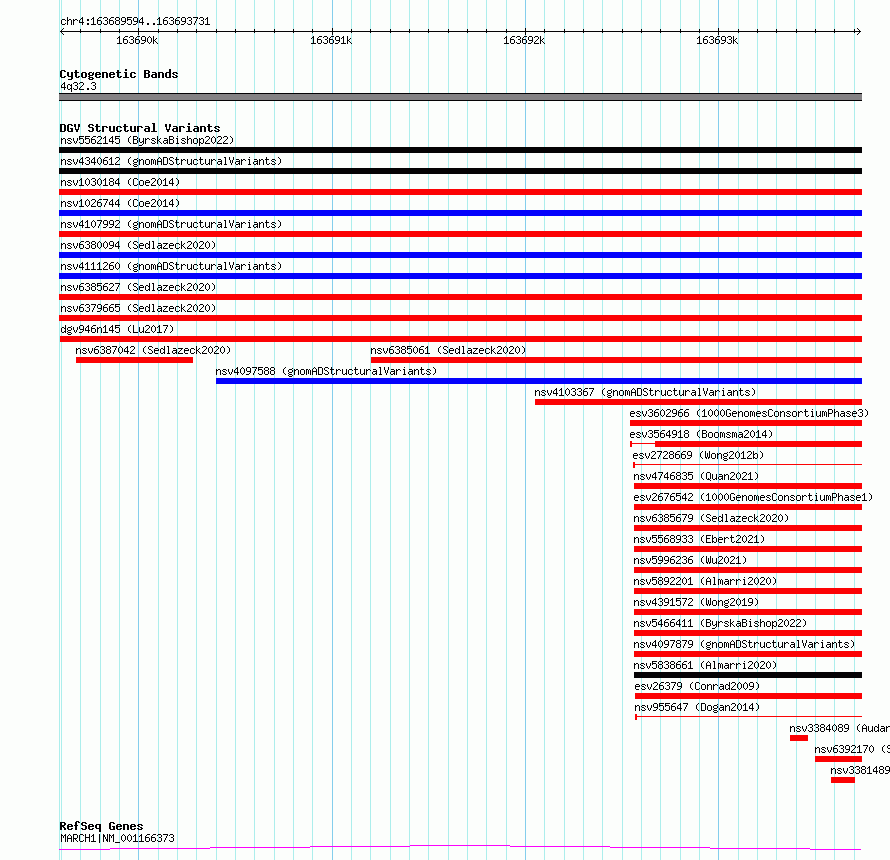This screenshot has width=890, height=860.
Task: Click the nsv4103367 gnomADStructuralVariants label
Action: point(645,392)
